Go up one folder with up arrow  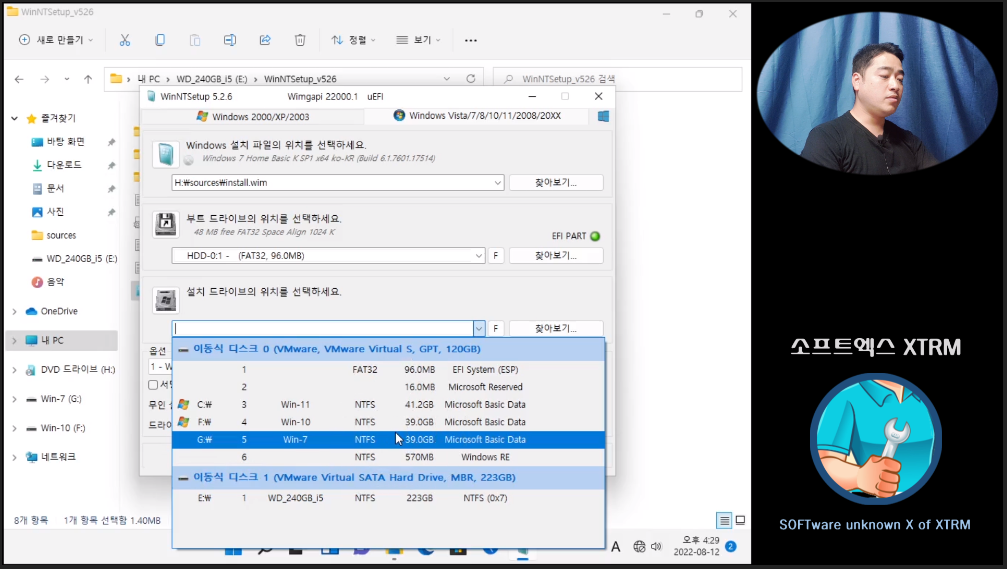(88, 79)
